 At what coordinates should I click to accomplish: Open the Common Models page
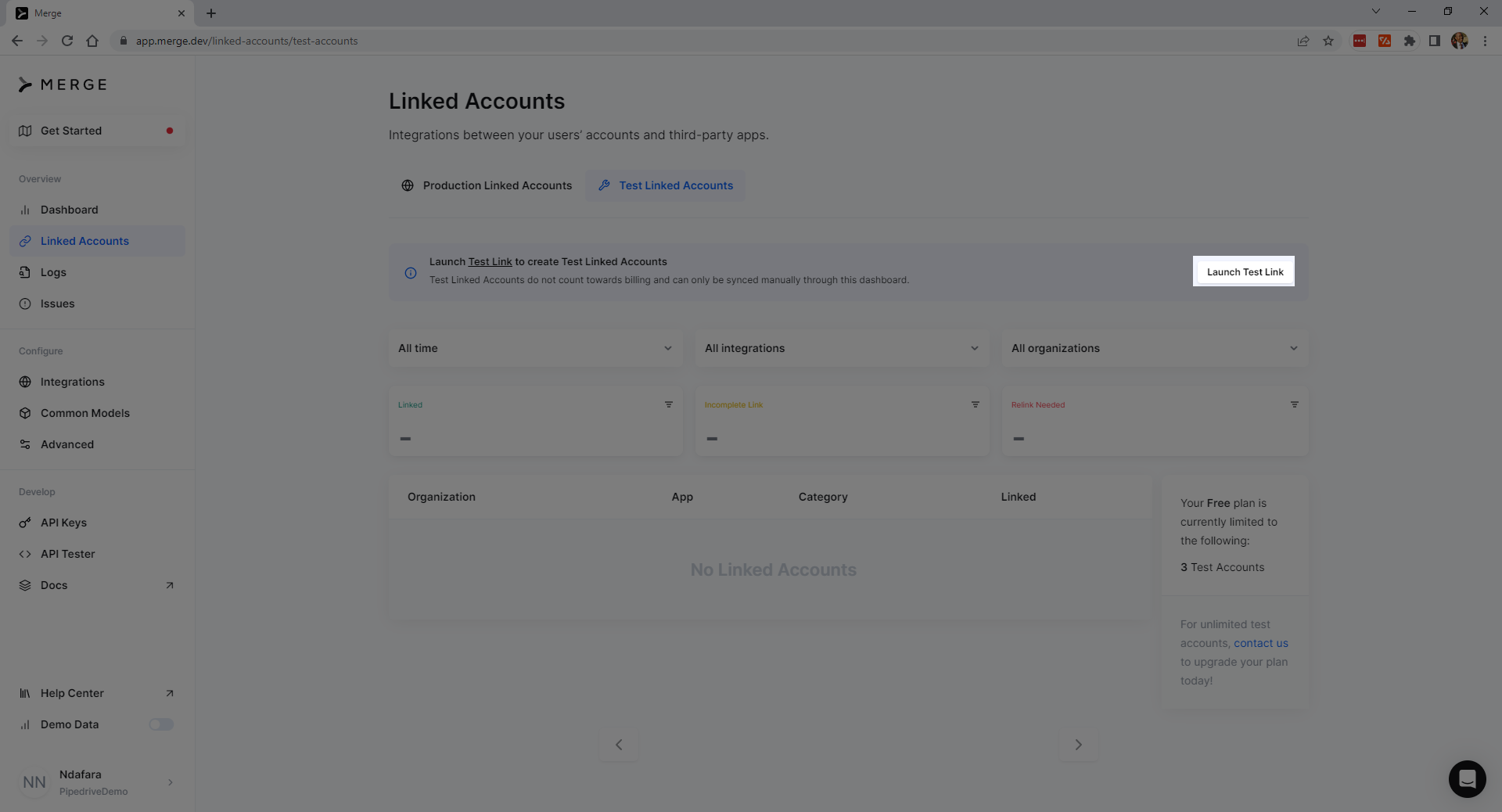[85, 413]
